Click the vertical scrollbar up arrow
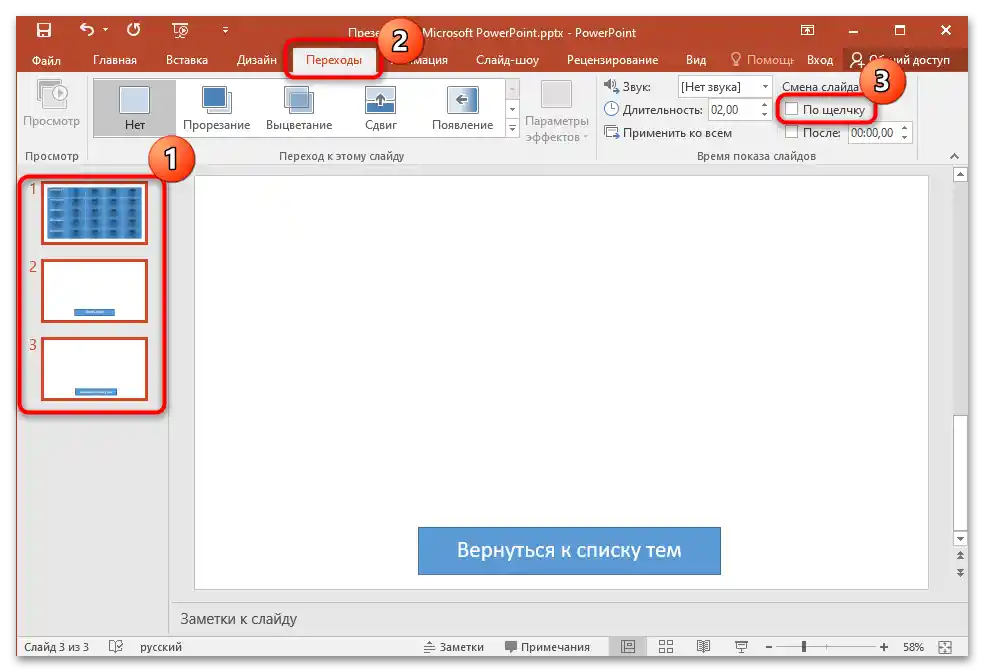This screenshot has height=672, width=984. tap(960, 174)
